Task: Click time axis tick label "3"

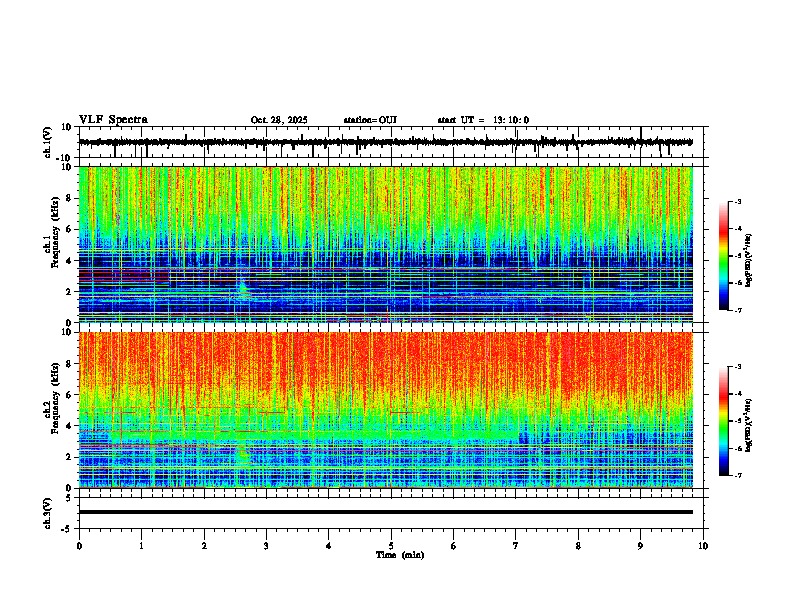Action: tap(266, 546)
